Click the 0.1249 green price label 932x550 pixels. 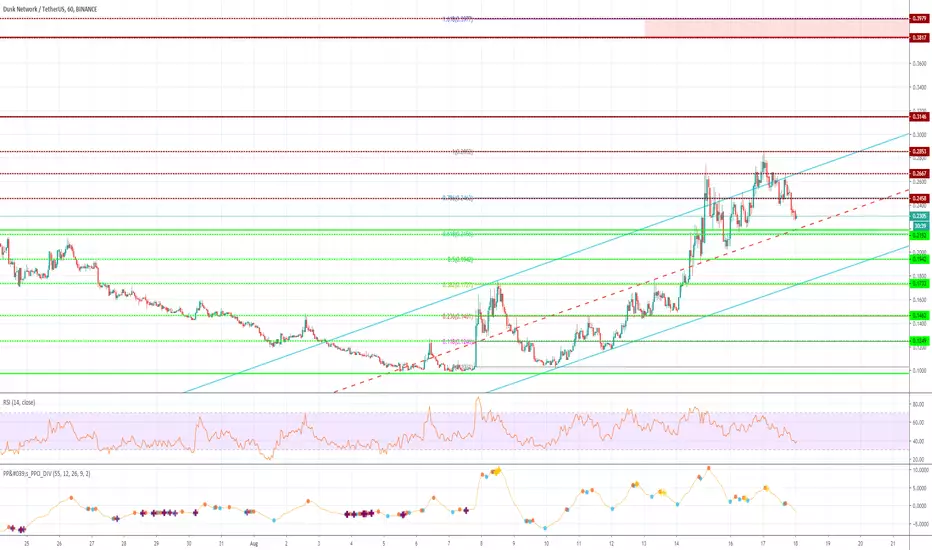point(920,341)
